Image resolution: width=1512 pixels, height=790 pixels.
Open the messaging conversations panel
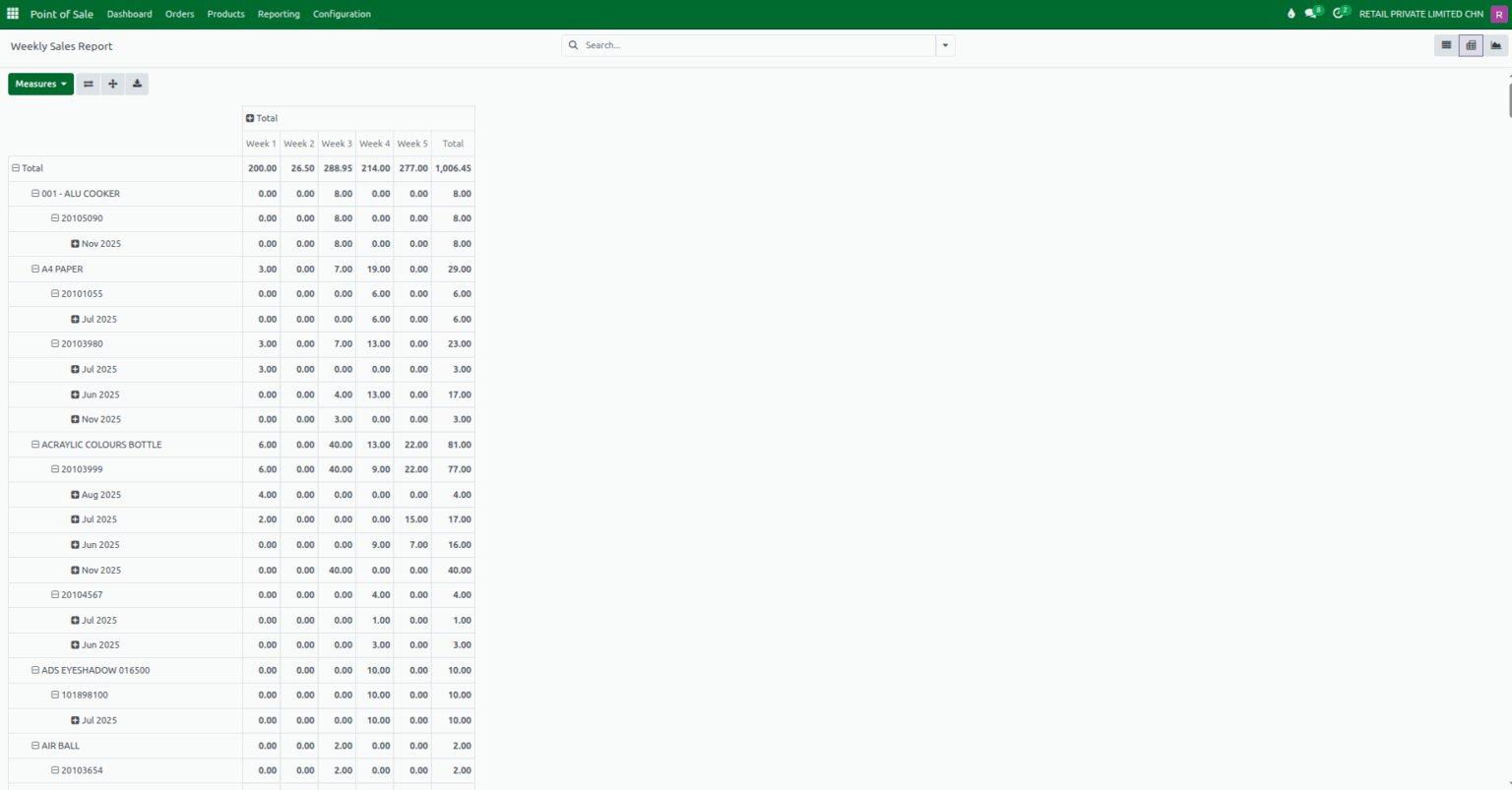tap(1313, 13)
